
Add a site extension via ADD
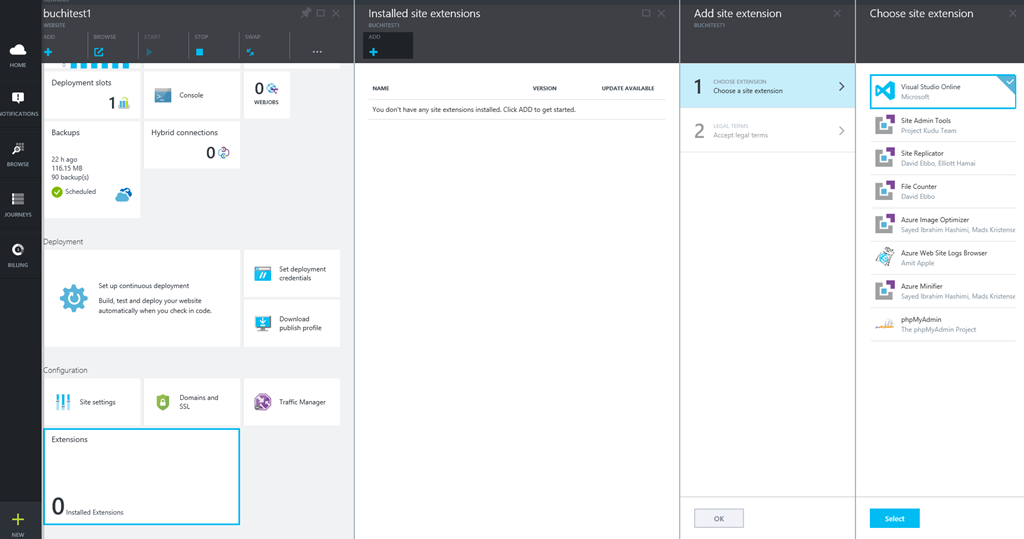point(374,50)
